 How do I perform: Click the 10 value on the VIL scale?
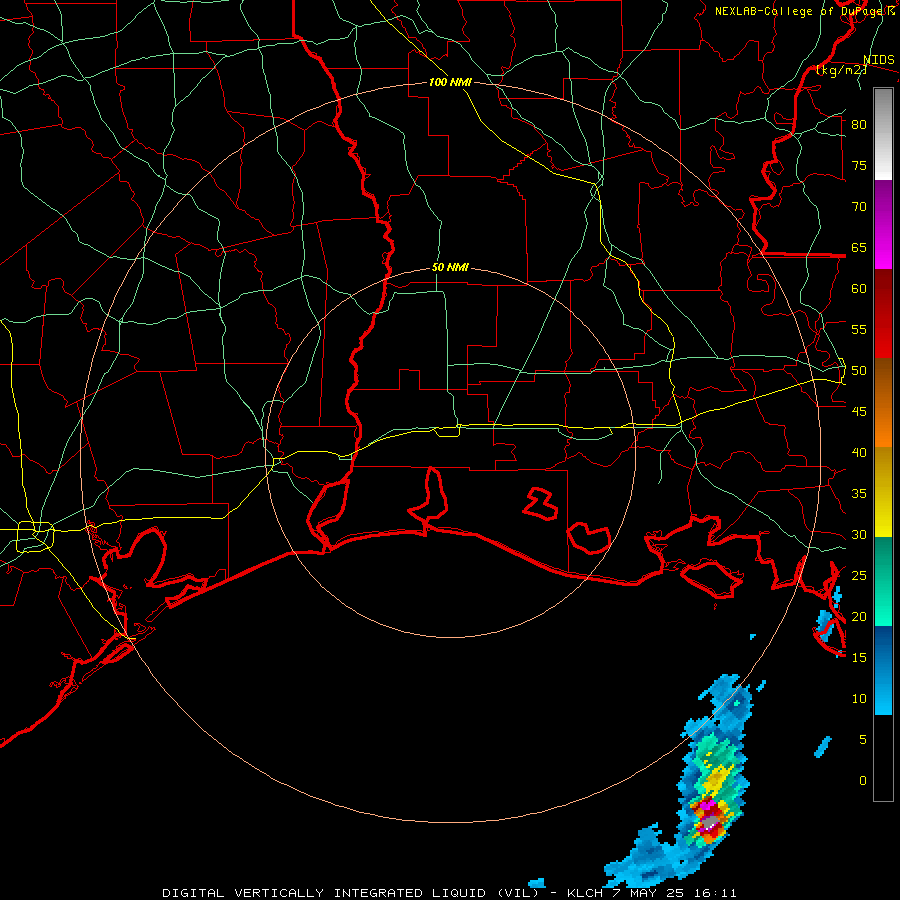(x=859, y=699)
